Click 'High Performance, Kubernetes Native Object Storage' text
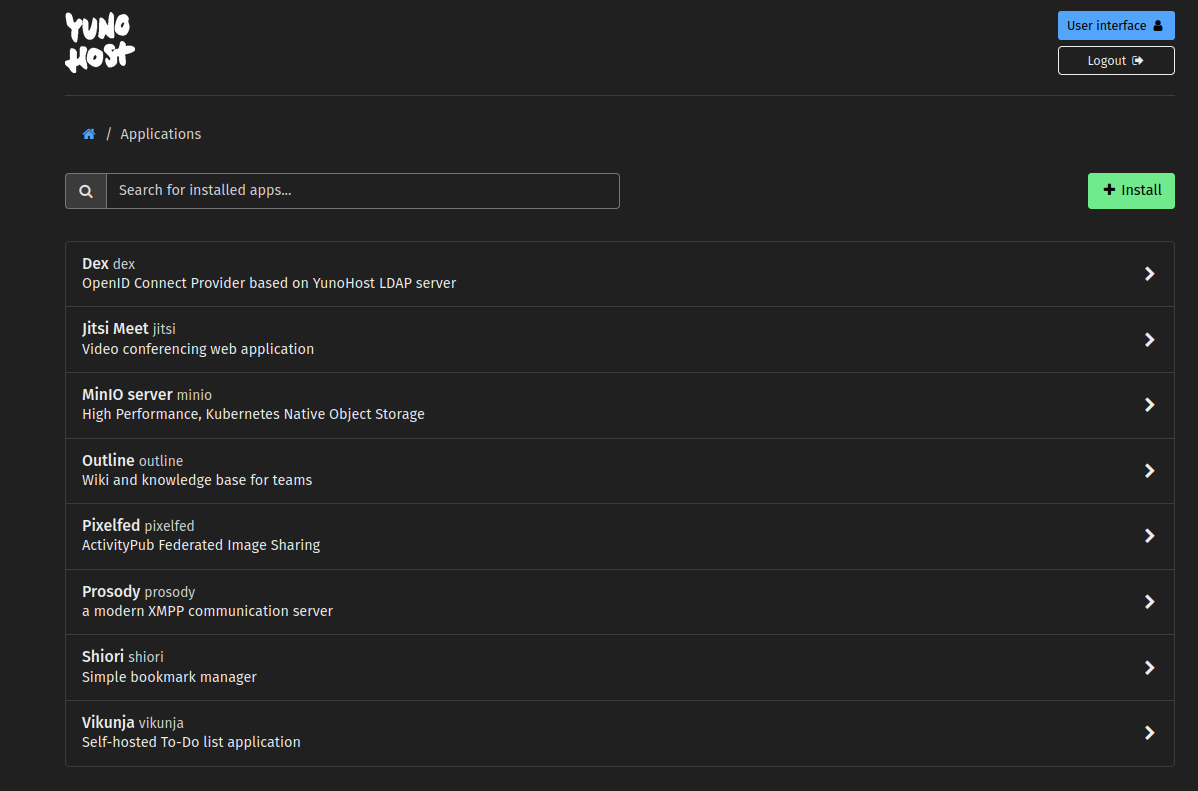This screenshot has width=1198, height=791. (253, 414)
